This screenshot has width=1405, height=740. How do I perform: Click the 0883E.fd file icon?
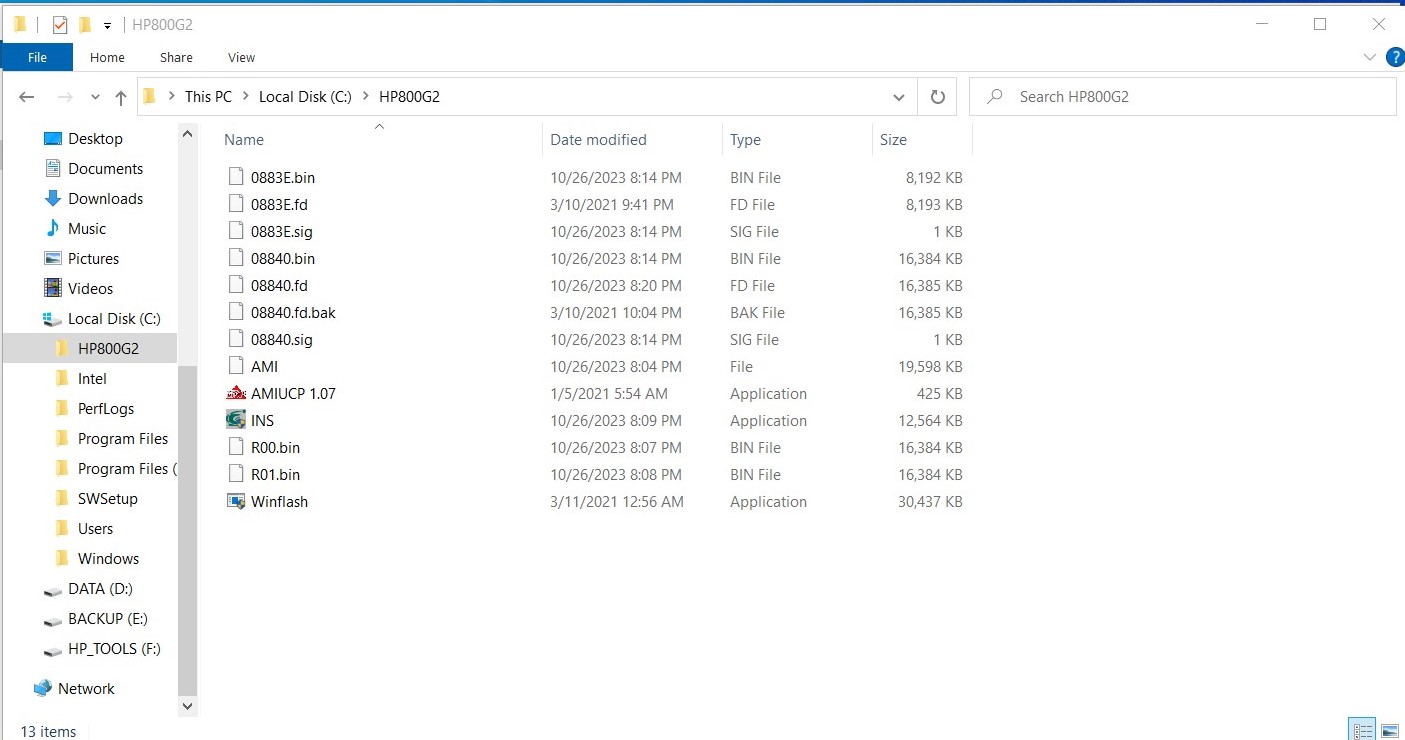tap(236, 204)
